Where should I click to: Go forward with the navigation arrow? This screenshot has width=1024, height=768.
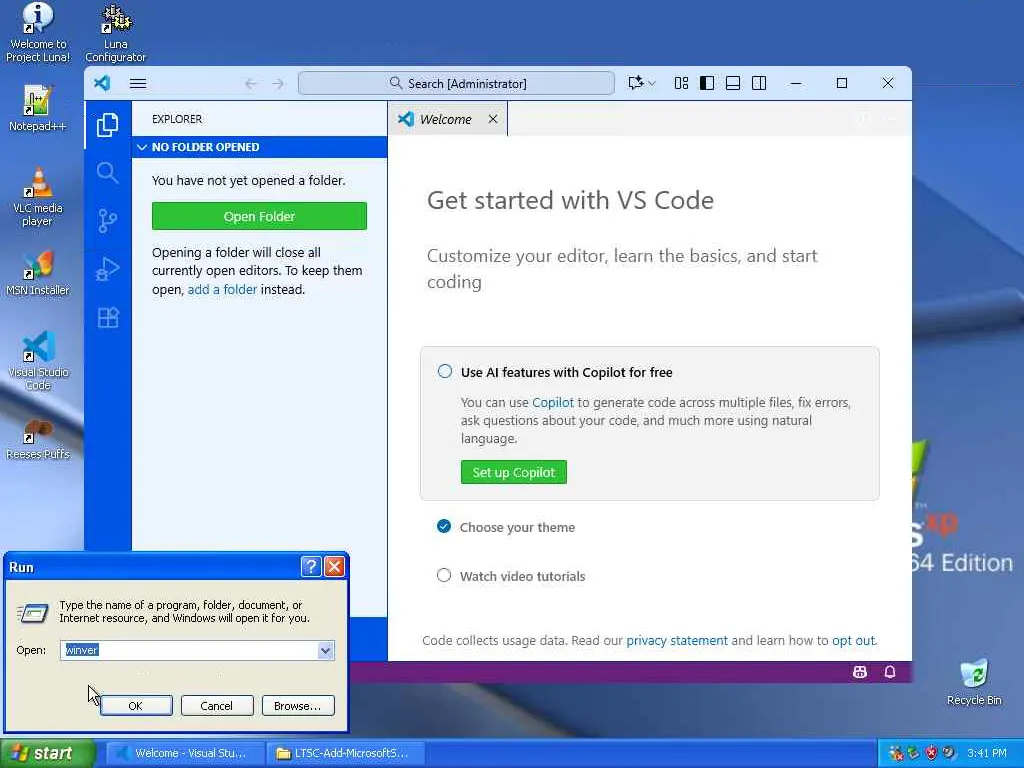pyautogui.click(x=278, y=84)
